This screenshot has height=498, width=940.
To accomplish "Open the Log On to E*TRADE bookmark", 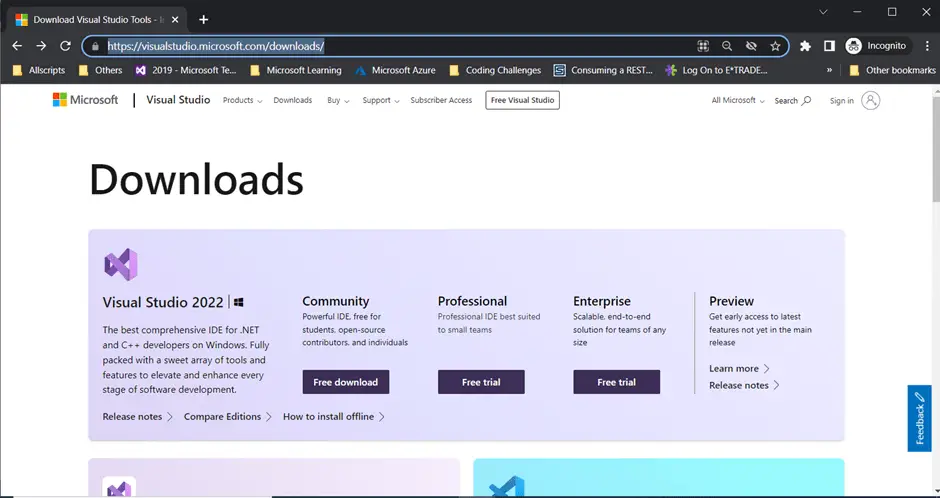I will click(x=716, y=70).
